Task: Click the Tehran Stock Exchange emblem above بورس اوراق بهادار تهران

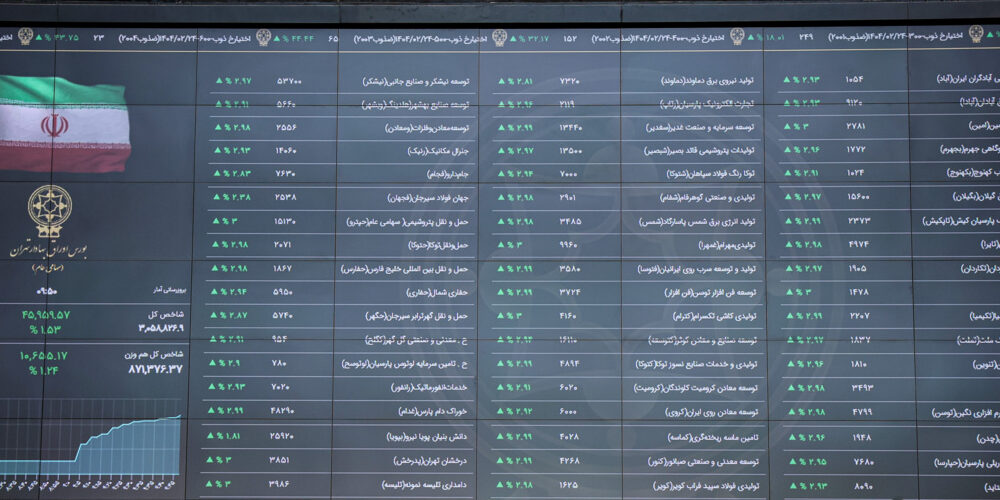Action: pyautogui.click(x=50, y=212)
